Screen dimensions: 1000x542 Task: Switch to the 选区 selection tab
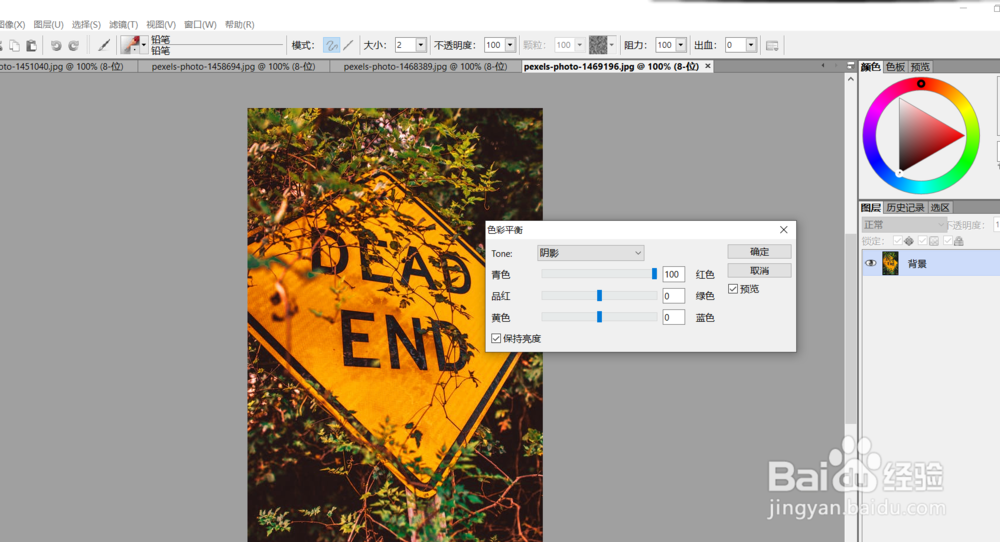[939, 207]
